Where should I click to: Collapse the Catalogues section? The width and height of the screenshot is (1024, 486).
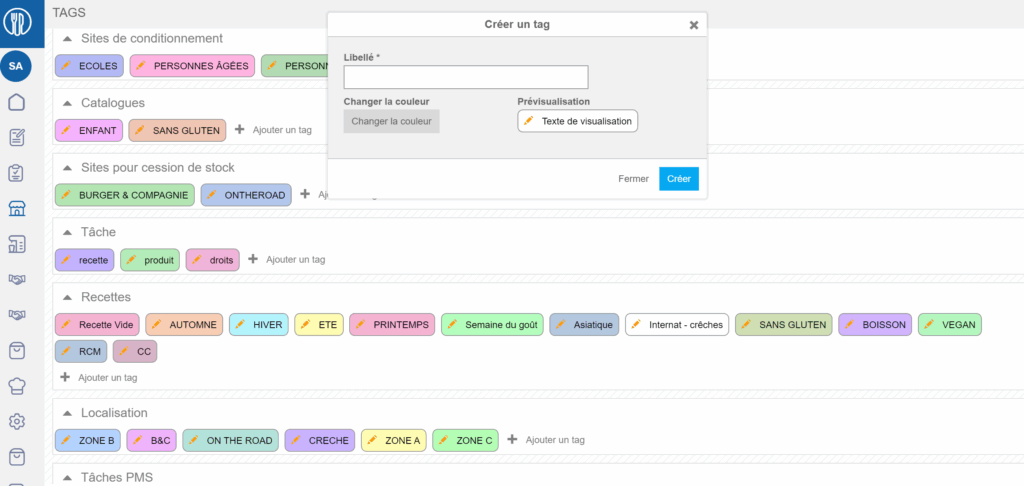(x=68, y=103)
